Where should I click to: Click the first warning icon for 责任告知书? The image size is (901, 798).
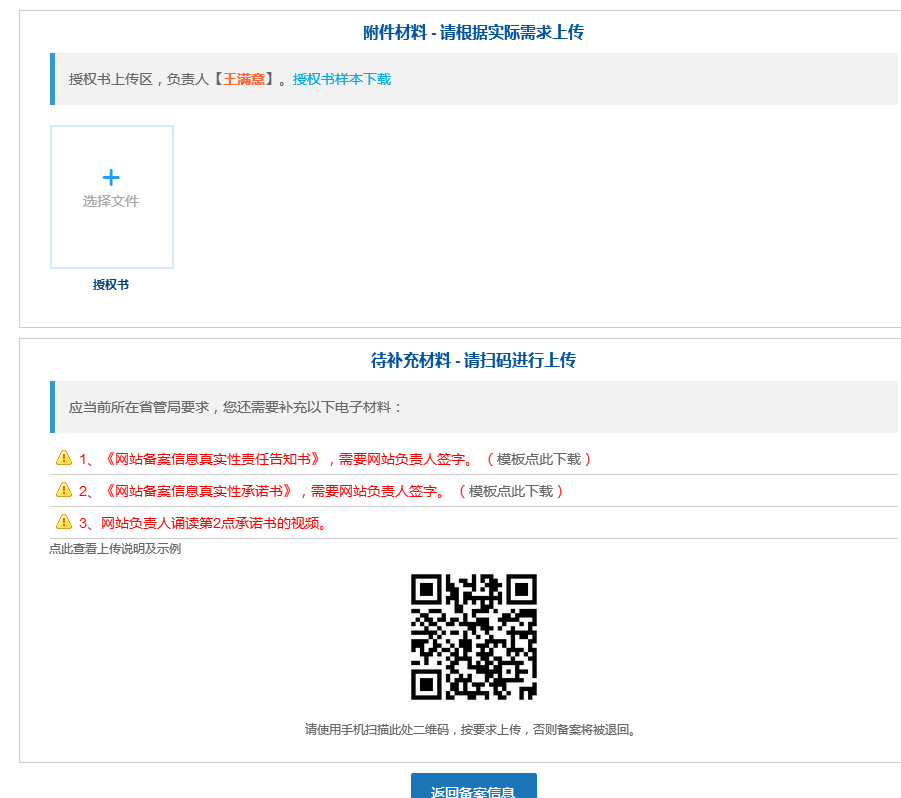tap(64, 458)
